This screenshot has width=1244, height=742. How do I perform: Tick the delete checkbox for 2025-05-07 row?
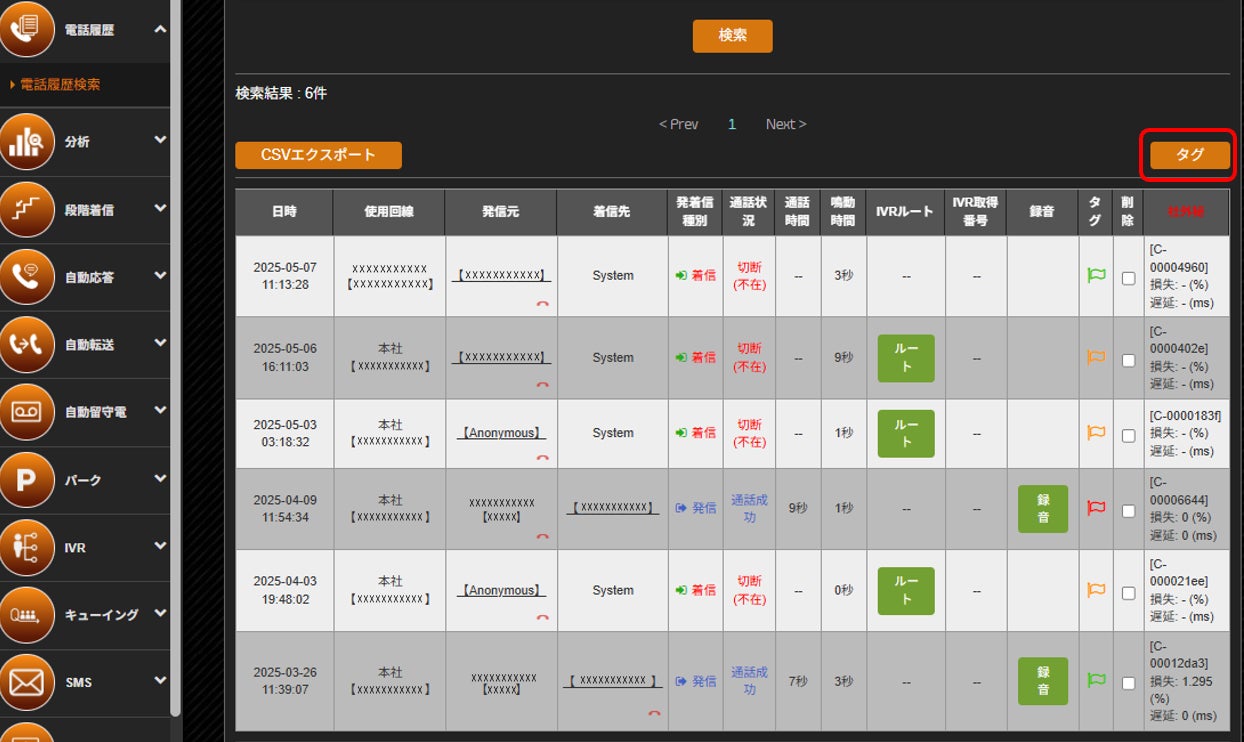click(1128, 279)
